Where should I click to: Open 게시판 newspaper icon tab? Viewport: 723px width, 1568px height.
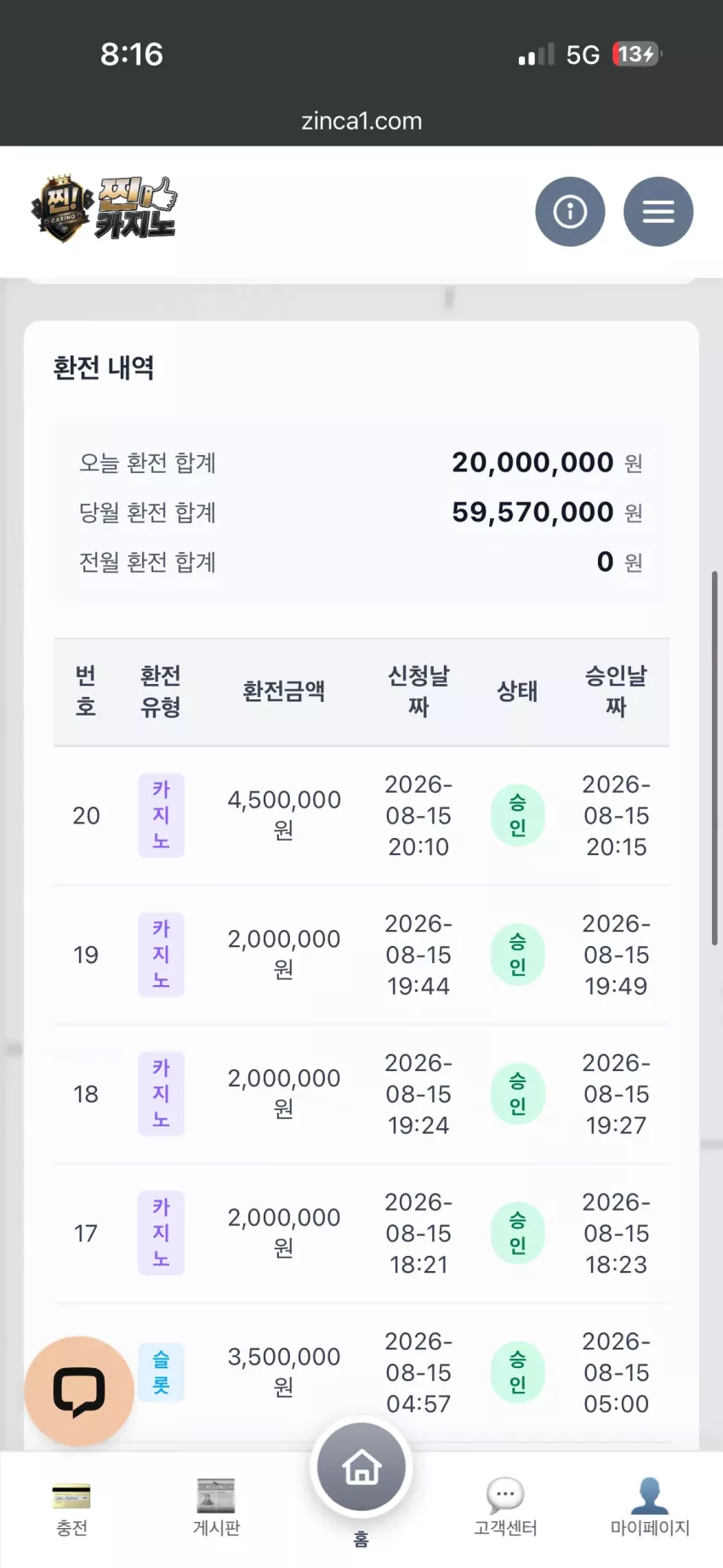(216, 1508)
